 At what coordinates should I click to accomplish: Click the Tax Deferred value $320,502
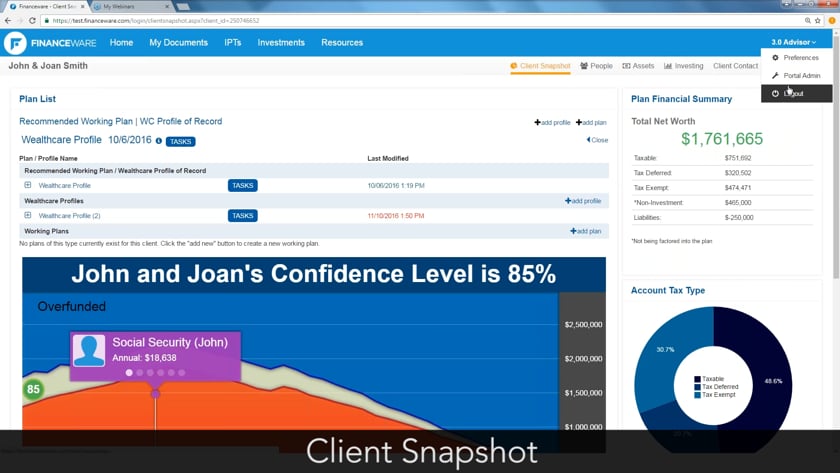coord(738,173)
